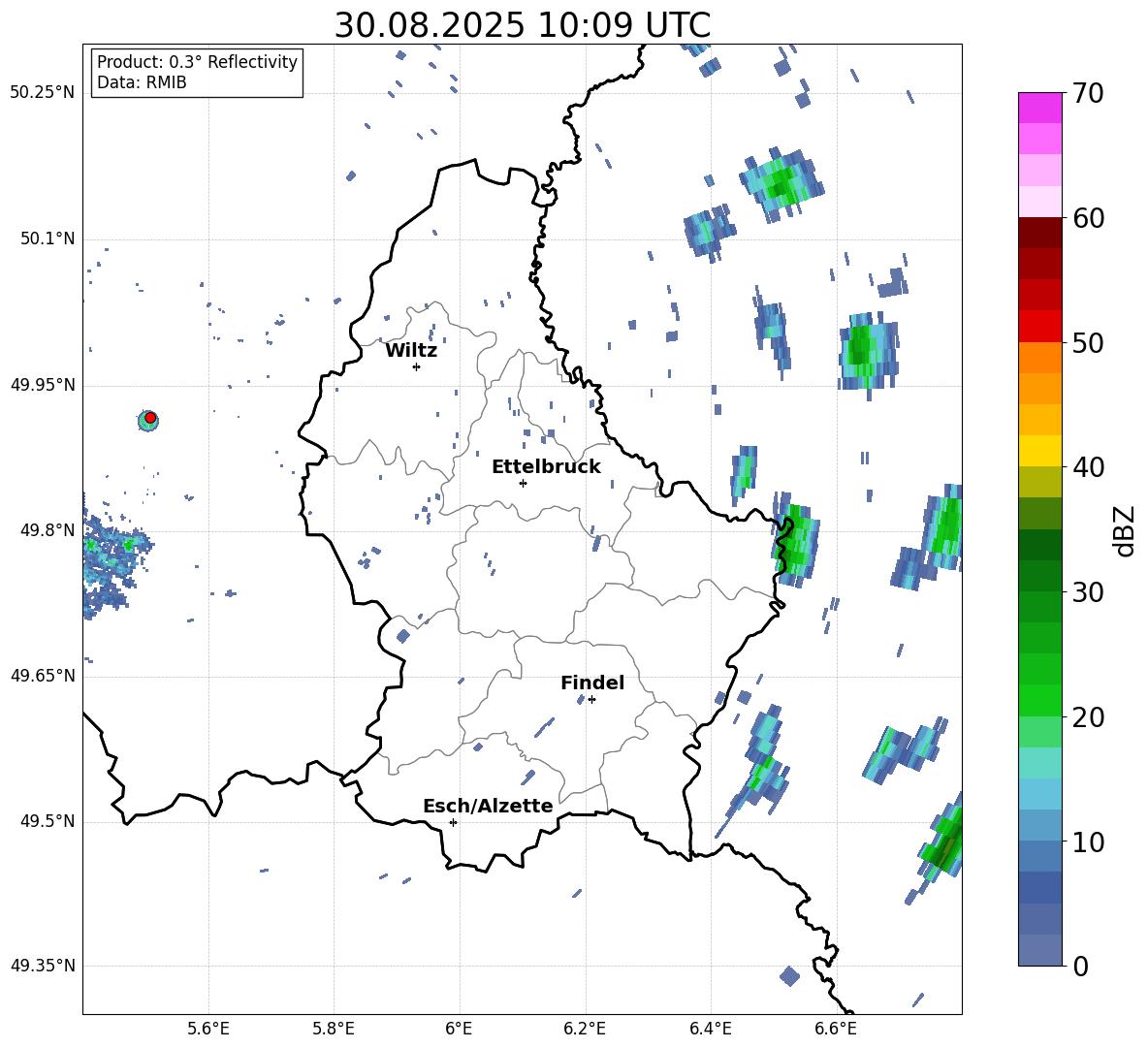Click the title '30.08.2025 10:09 UTC'
This screenshot has width=1148, height=1048.
pyautogui.click(x=522, y=25)
